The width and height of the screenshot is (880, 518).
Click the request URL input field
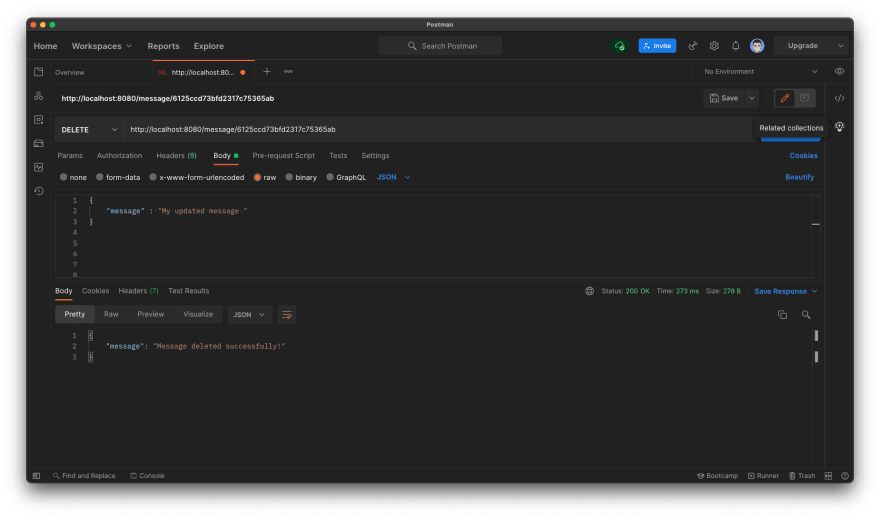coord(438,130)
